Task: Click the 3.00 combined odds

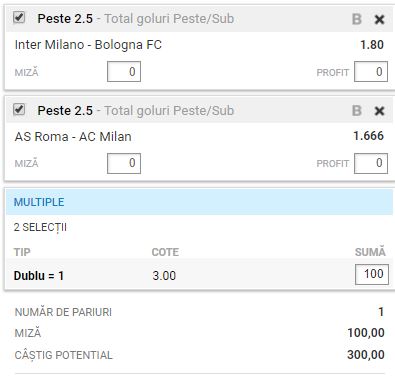Action: click(x=164, y=276)
